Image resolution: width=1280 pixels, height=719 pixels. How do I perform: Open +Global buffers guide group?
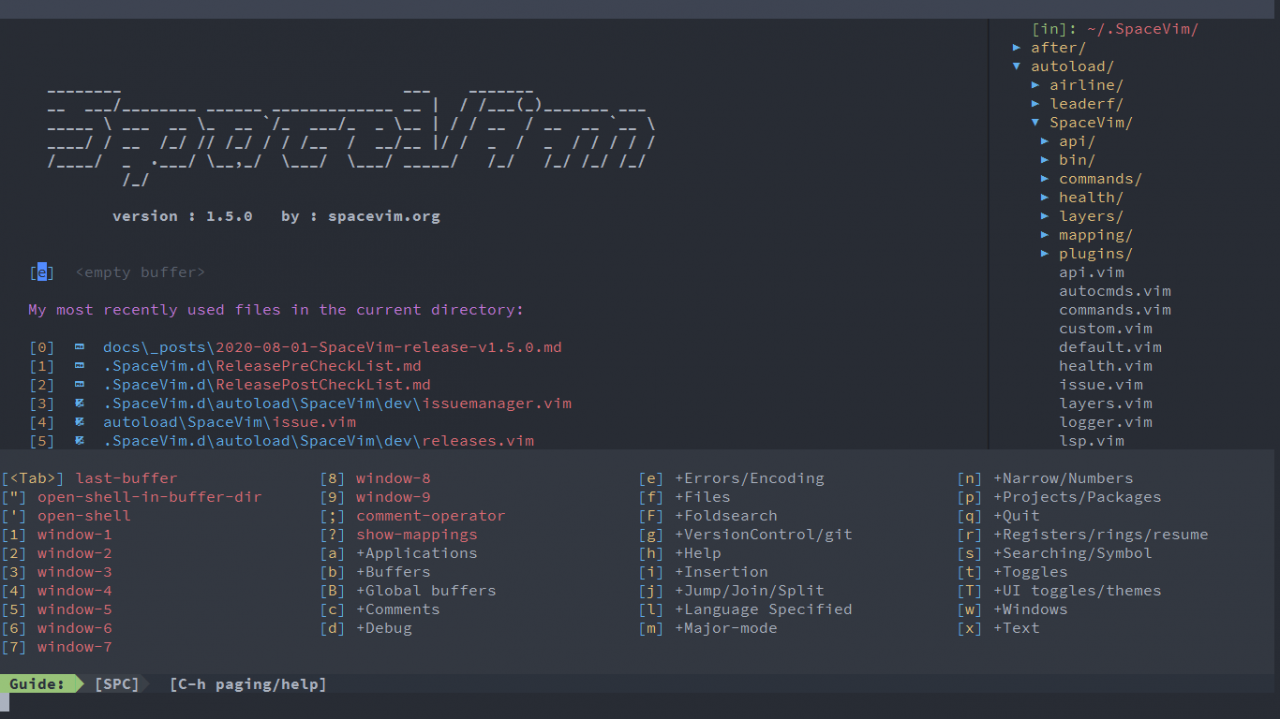426,590
